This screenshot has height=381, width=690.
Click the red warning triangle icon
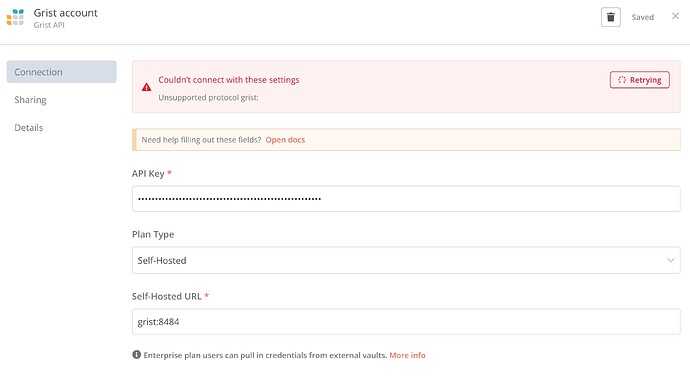tap(147, 87)
